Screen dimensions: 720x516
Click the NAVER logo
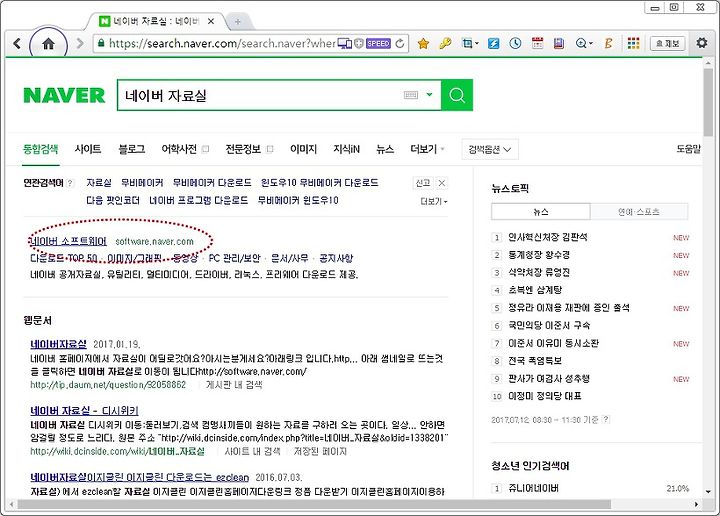(64, 95)
